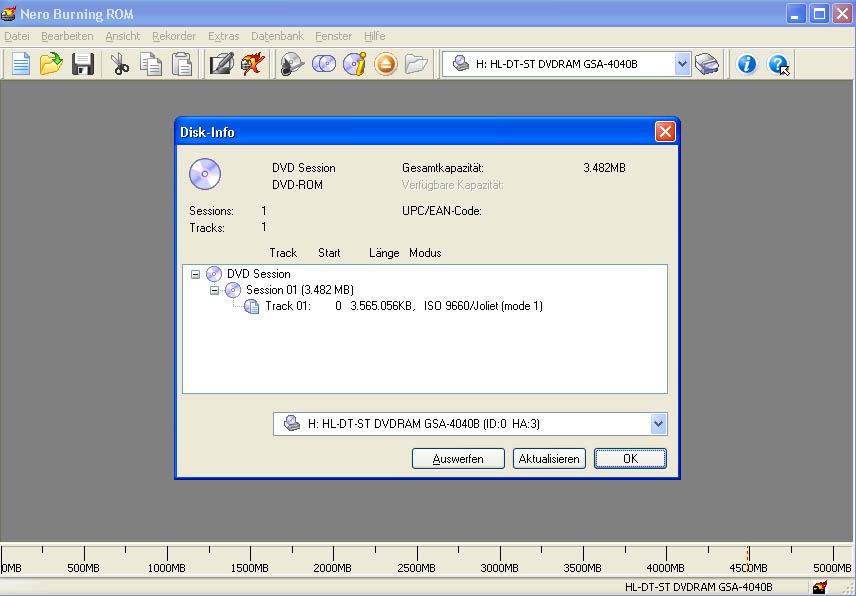Click the Cut scissors icon
856x596 pixels.
click(x=120, y=64)
